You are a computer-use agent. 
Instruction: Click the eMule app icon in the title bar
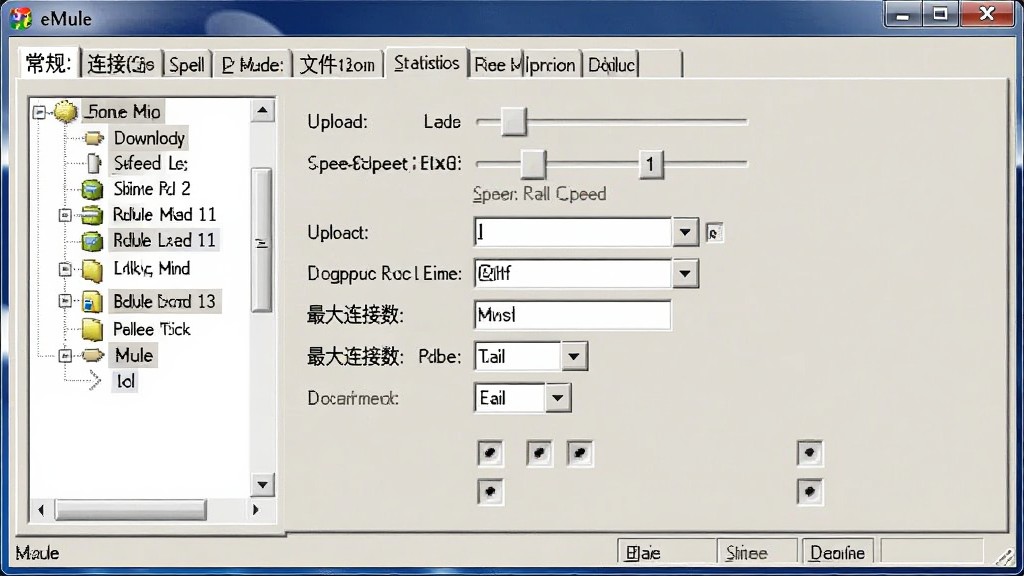(x=21, y=18)
